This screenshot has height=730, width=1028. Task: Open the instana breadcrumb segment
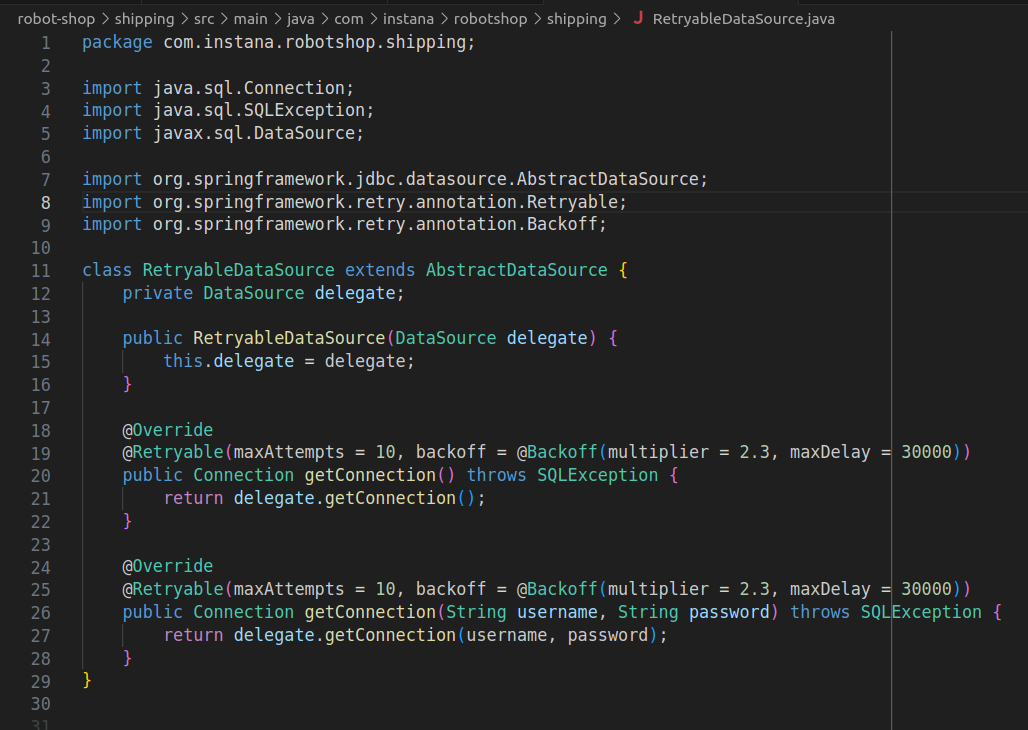coord(408,19)
